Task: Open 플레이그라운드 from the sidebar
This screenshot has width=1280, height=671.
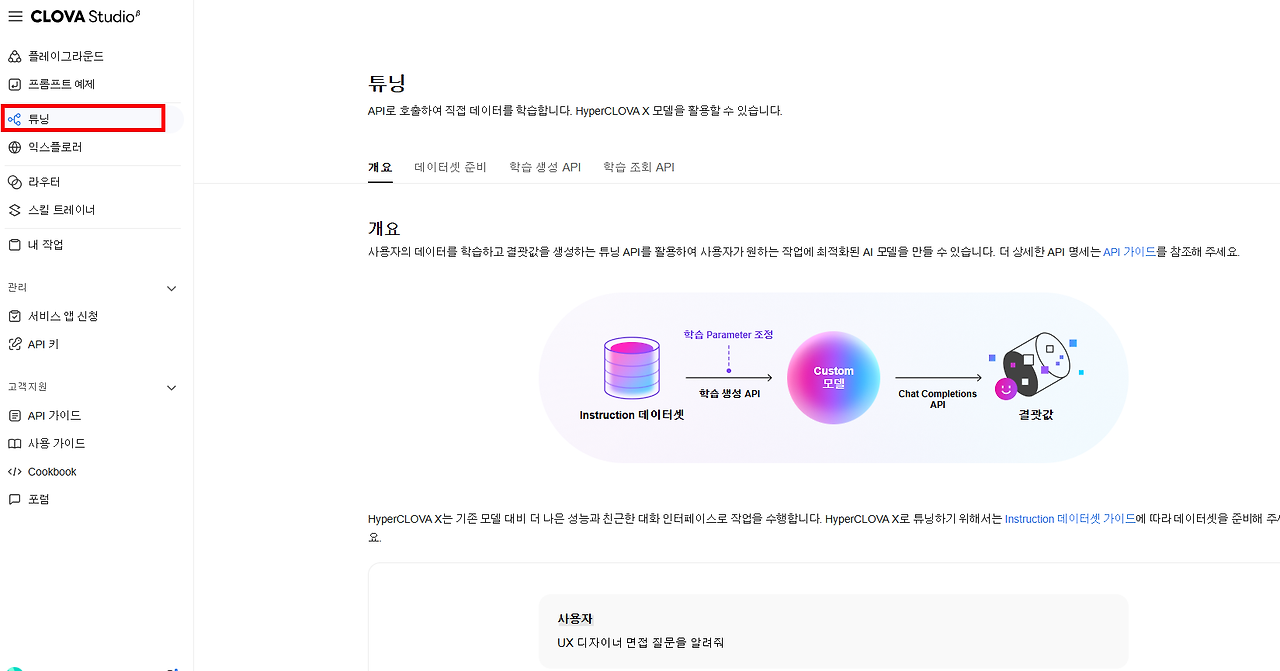Action: tap(92, 57)
